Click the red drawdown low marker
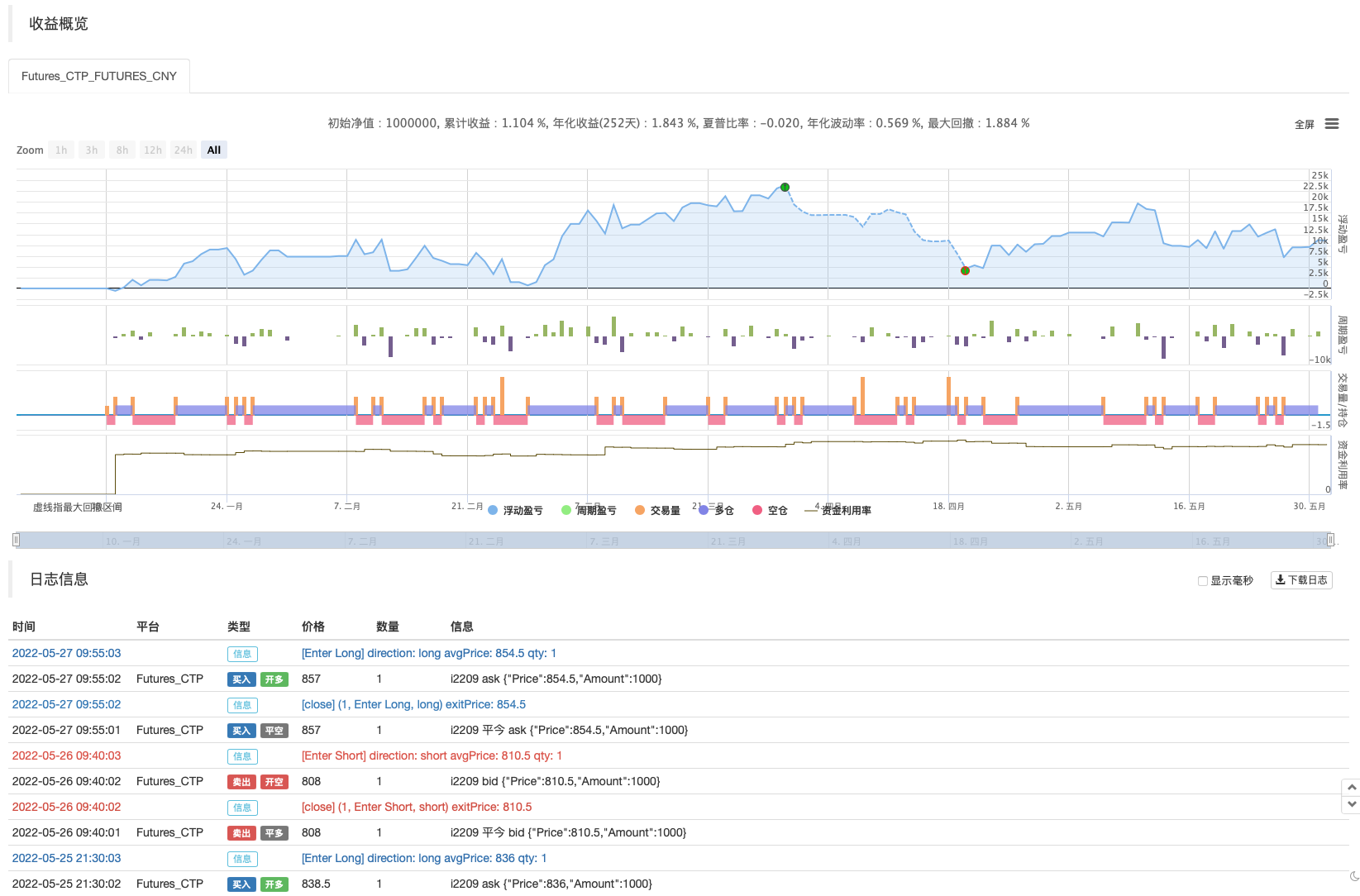This screenshot has height=896, width=1360. click(965, 271)
